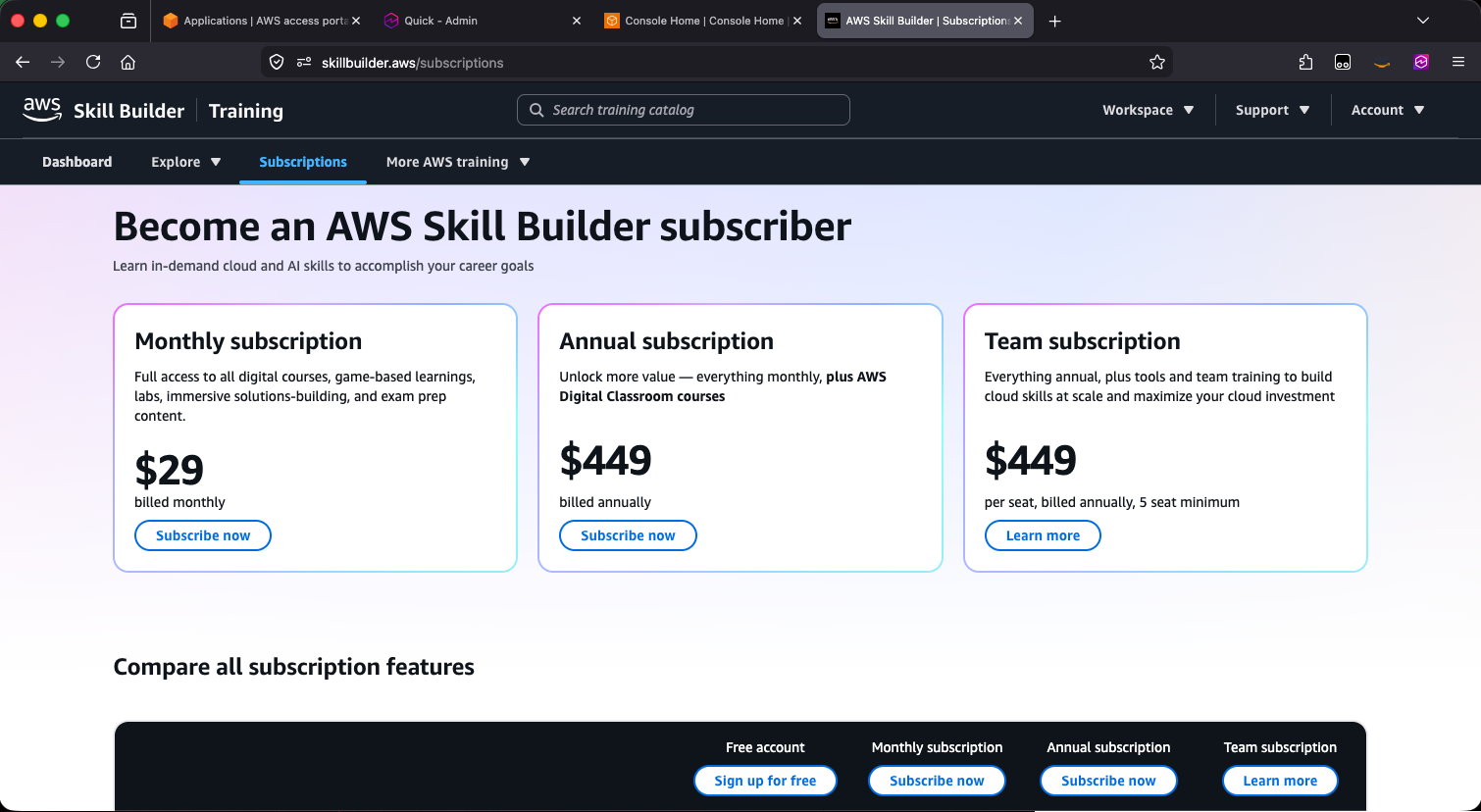1481x812 pixels.
Task: Subscribe now to the Monthly subscription card
Action: 203,535
